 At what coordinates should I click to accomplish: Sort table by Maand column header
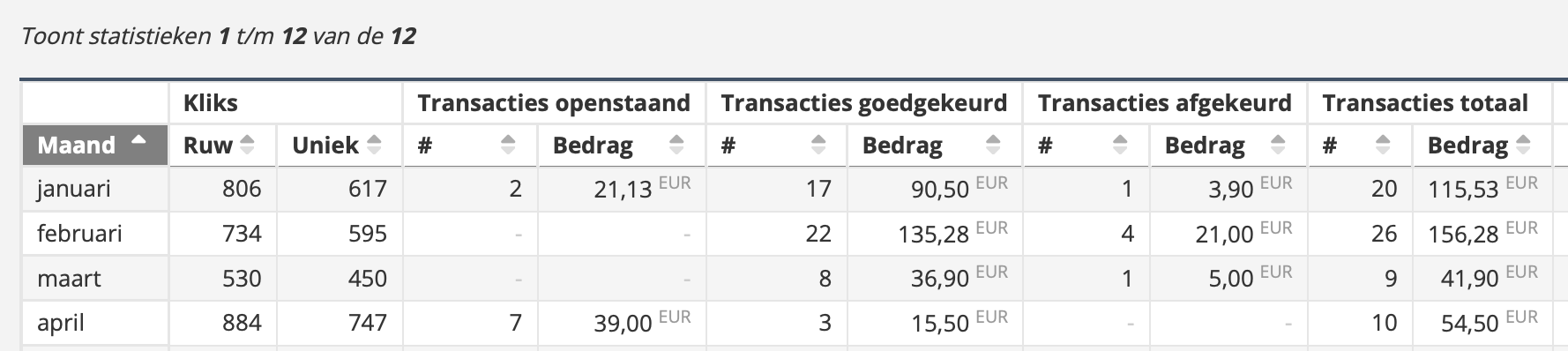[x=95, y=145]
